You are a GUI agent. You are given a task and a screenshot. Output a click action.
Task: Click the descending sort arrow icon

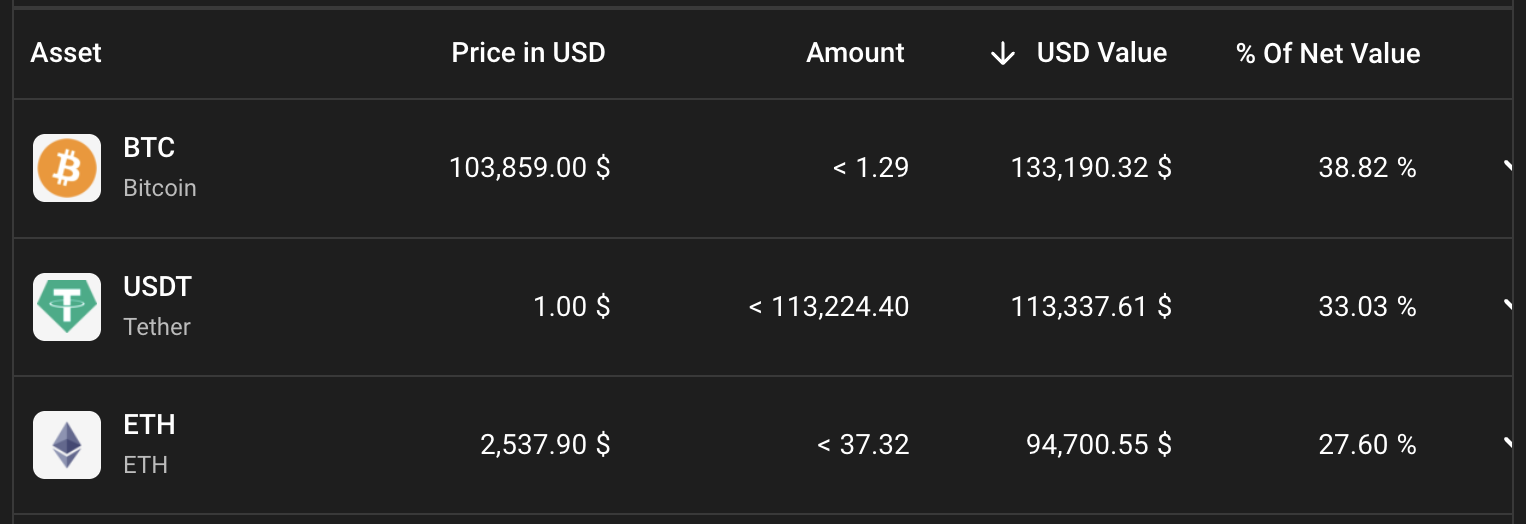click(x=1002, y=54)
